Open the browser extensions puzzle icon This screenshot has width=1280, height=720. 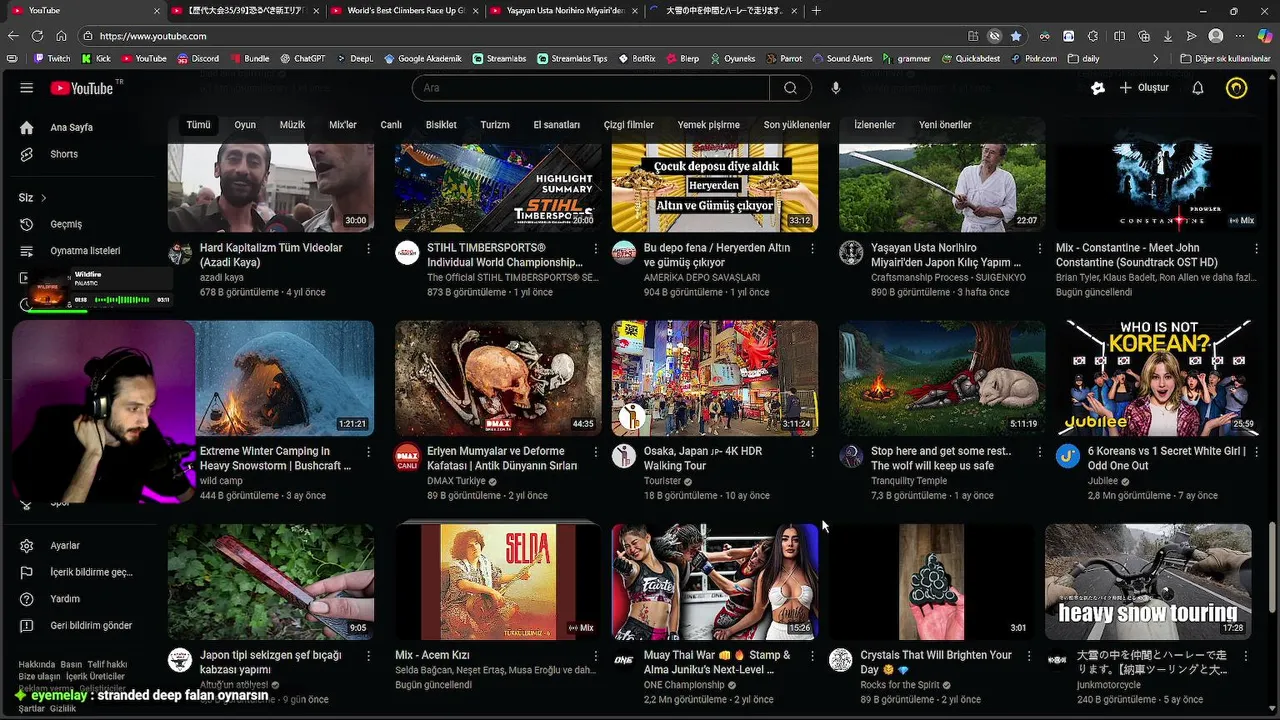pos(1093,36)
